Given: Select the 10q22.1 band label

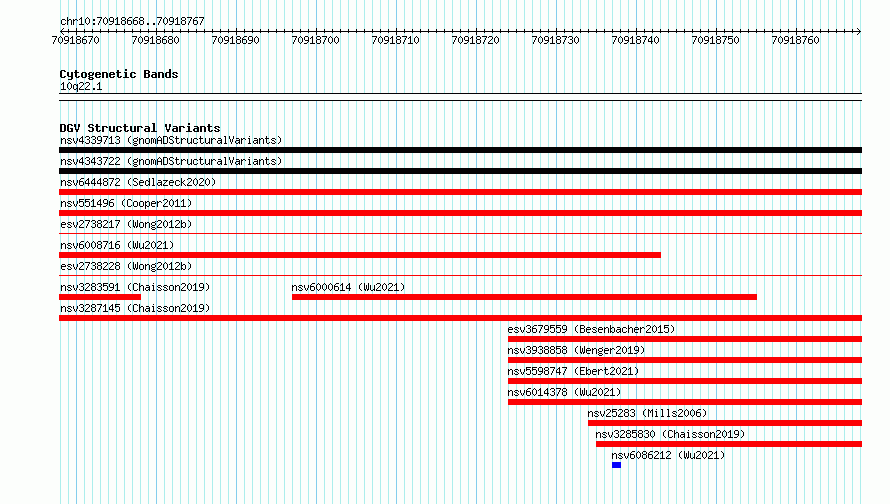Looking at the screenshot, I should [x=81, y=86].
